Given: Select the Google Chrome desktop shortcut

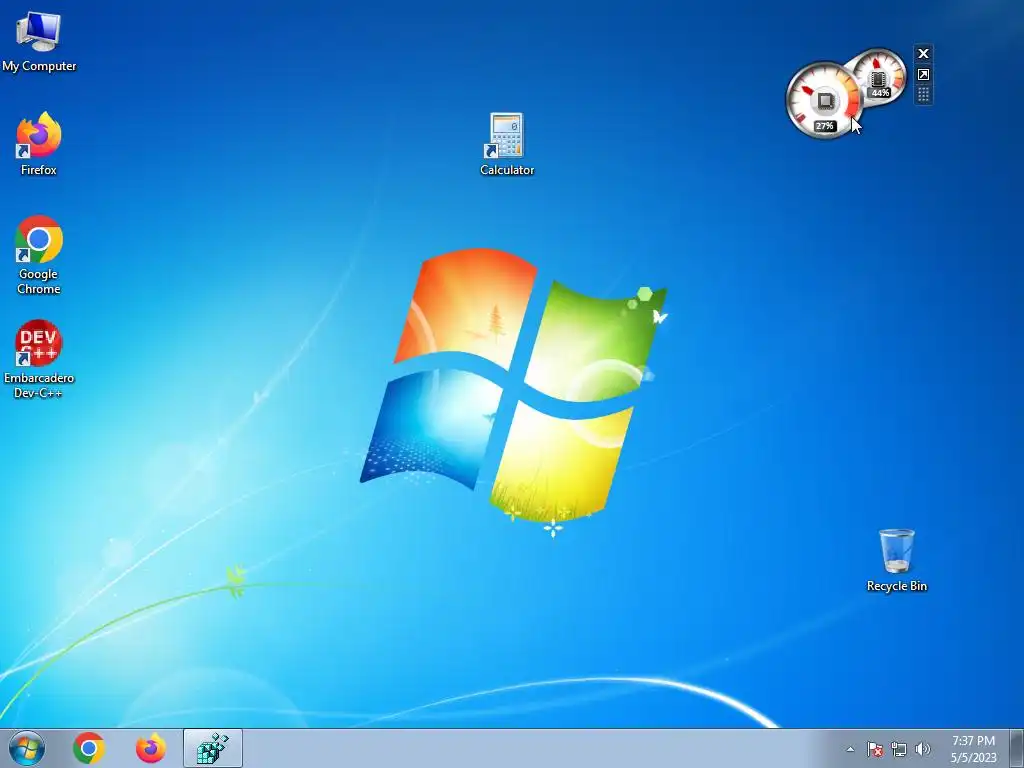Looking at the screenshot, I should [x=39, y=255].
